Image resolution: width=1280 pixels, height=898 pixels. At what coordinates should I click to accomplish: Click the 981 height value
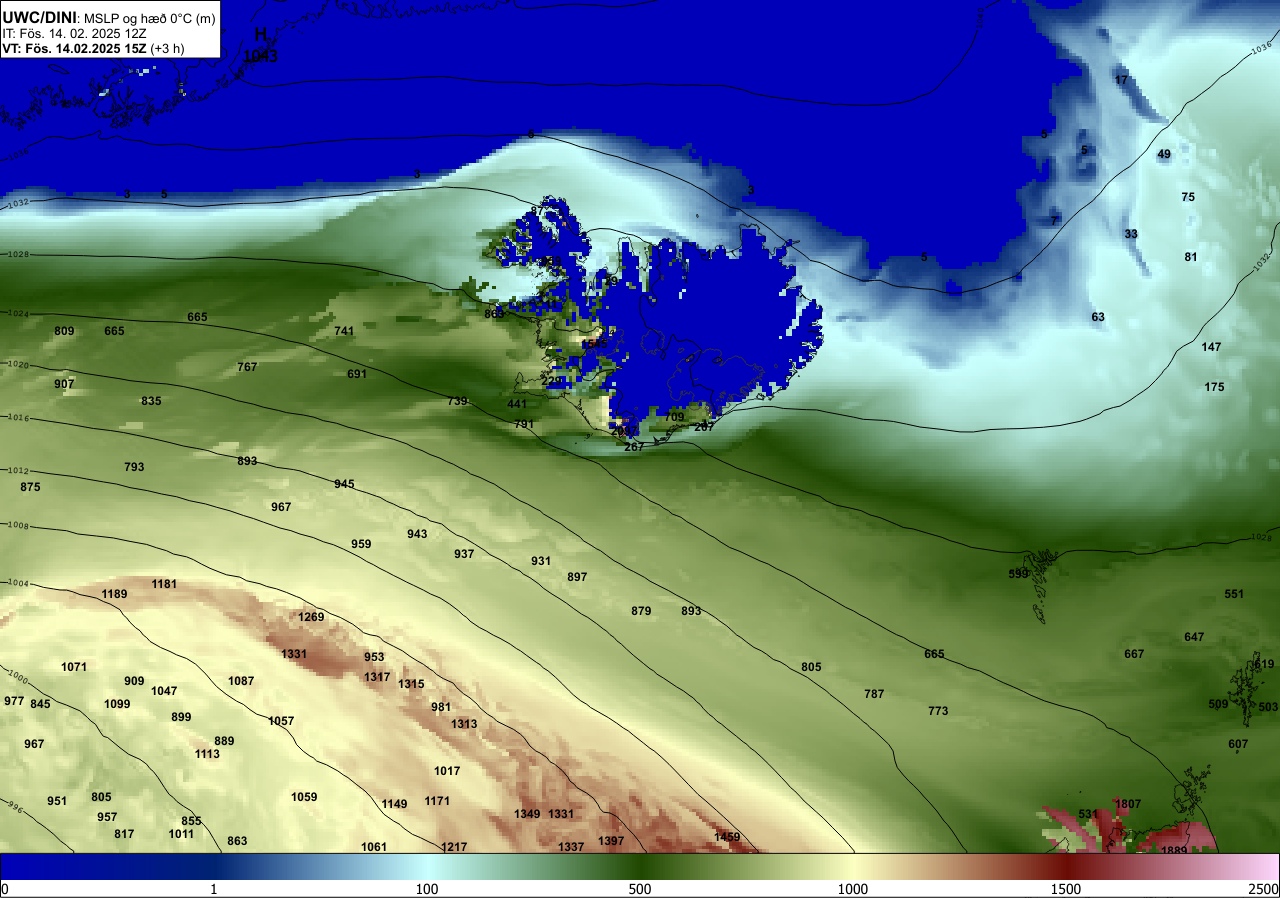point(441,707)
